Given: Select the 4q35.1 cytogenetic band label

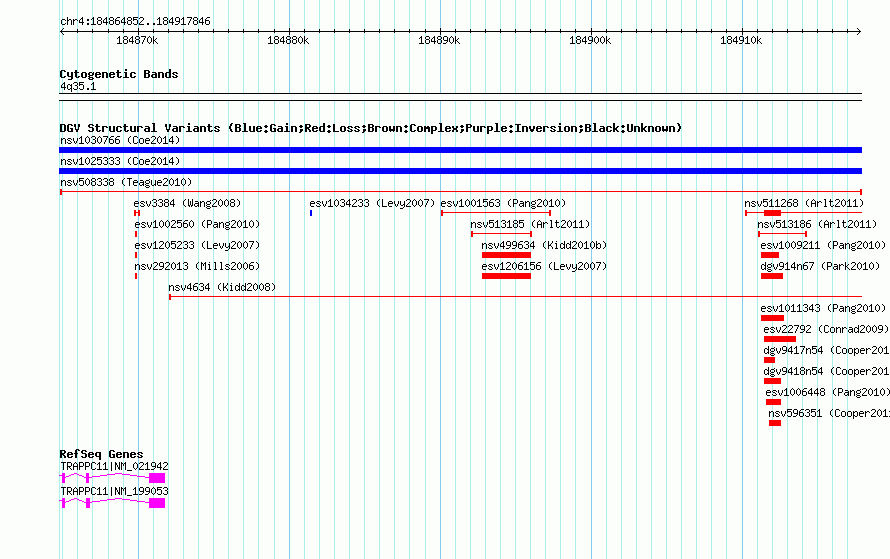Looking at the screenshot, I should tap(78, 86).
